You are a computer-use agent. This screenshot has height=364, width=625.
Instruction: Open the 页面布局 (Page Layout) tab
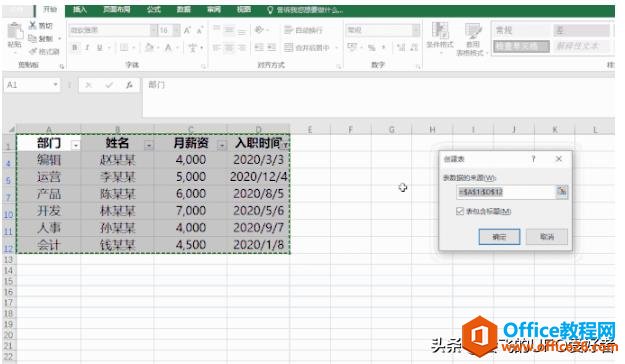point(116,9)
